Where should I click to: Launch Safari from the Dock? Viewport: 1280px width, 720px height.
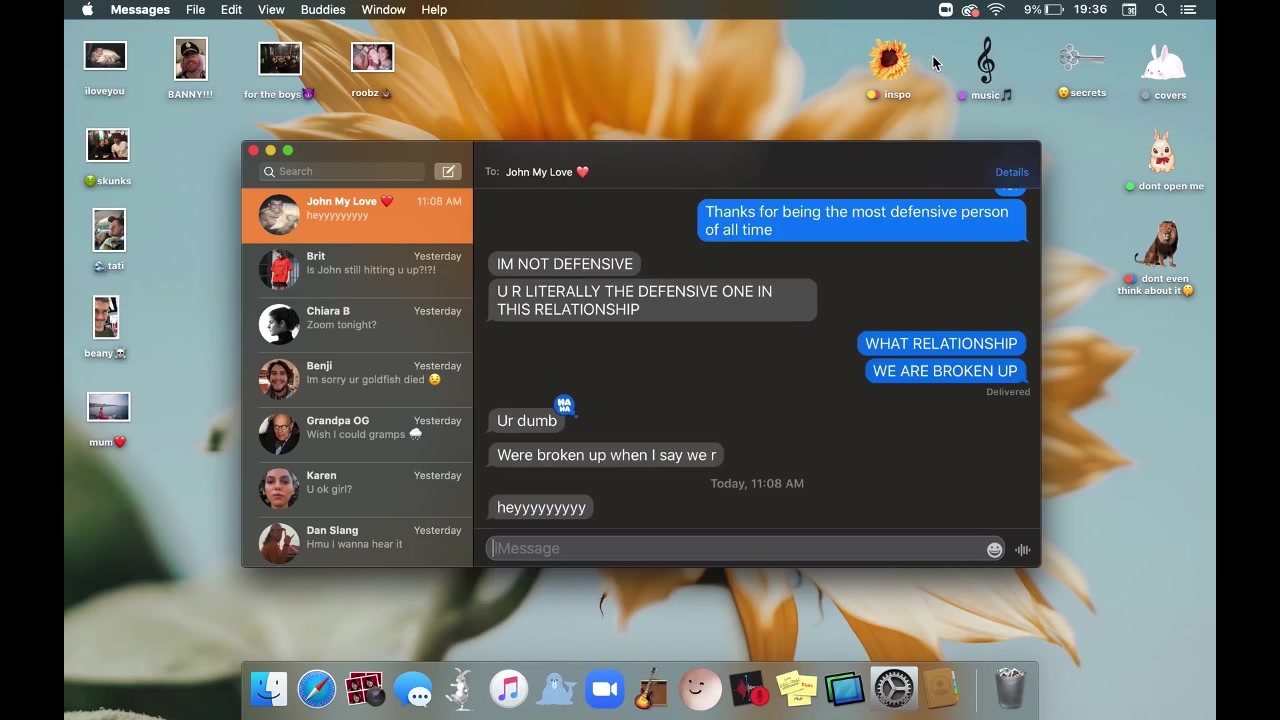click(x=317, y=690)
